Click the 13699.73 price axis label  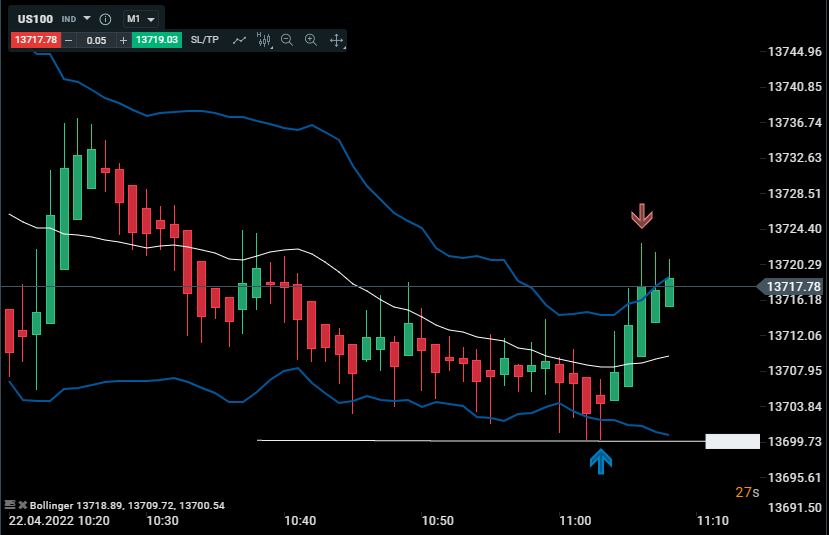click(795, 441)
